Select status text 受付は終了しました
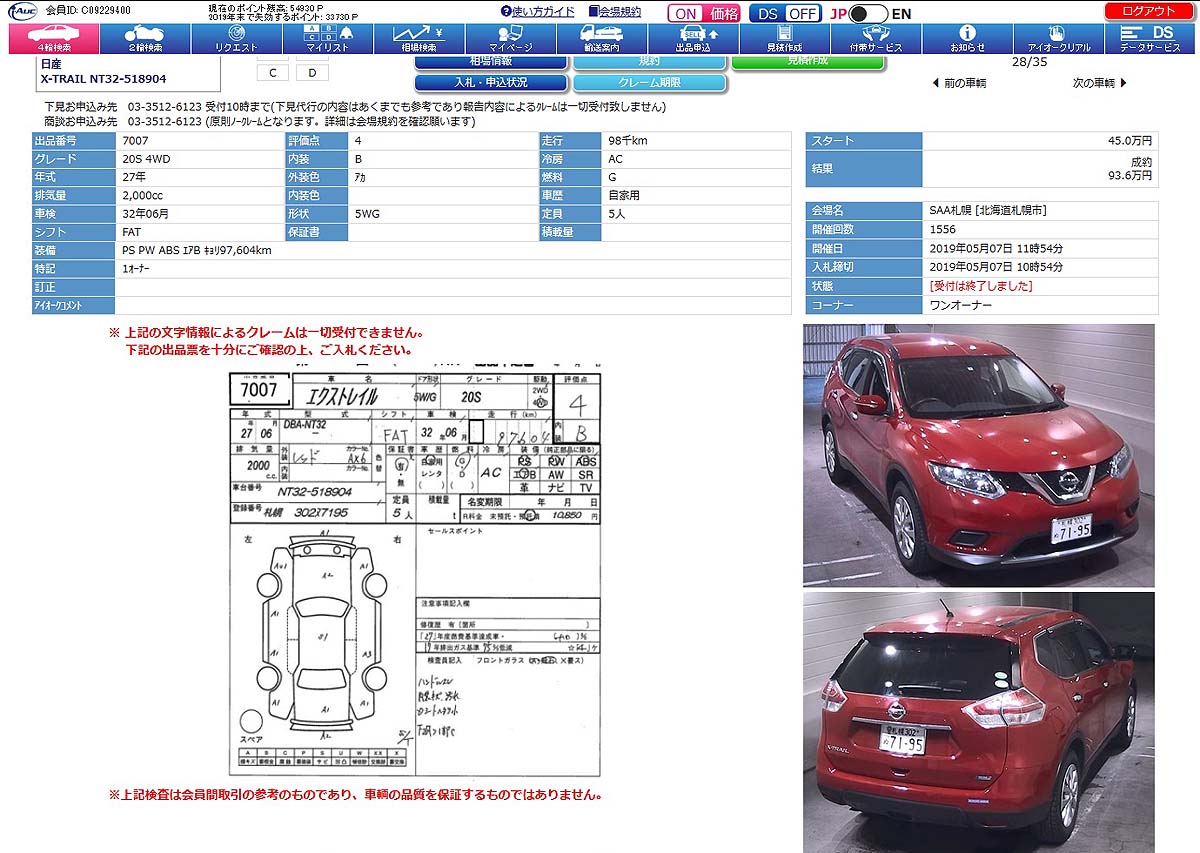The image size is (1200, 853). pos(982,286)
